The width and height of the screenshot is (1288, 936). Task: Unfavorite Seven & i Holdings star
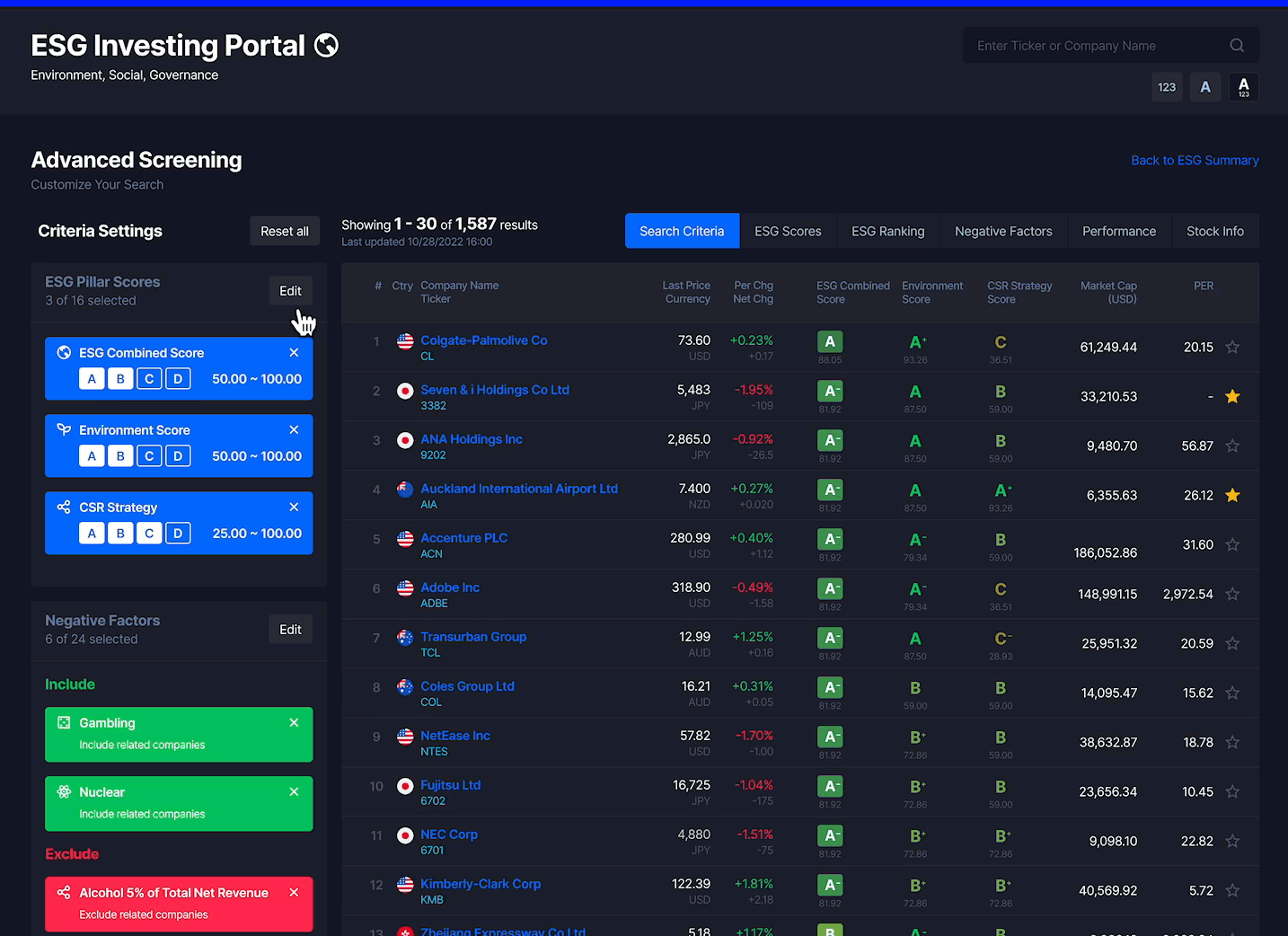[1232, 396]
